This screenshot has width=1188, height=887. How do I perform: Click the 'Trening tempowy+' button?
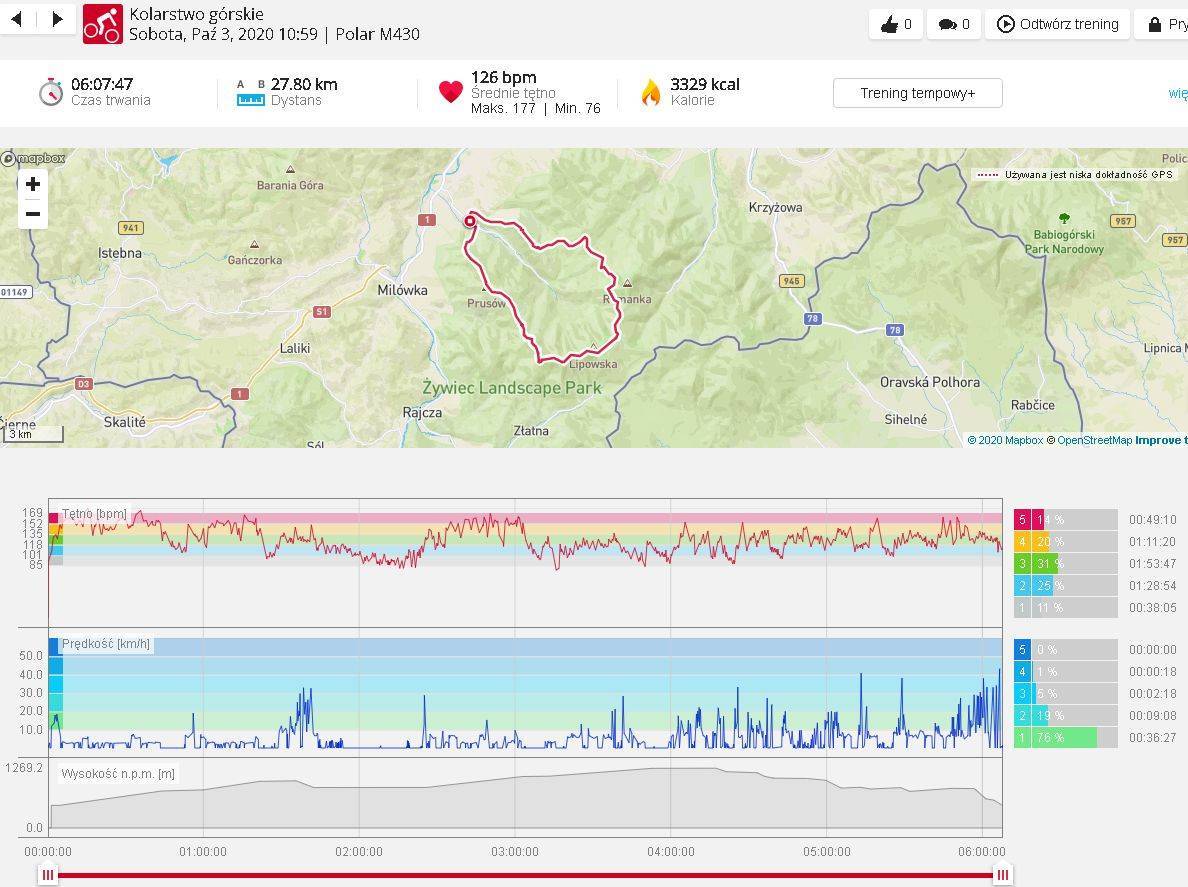pyautogui.click(x=917, y=93)
